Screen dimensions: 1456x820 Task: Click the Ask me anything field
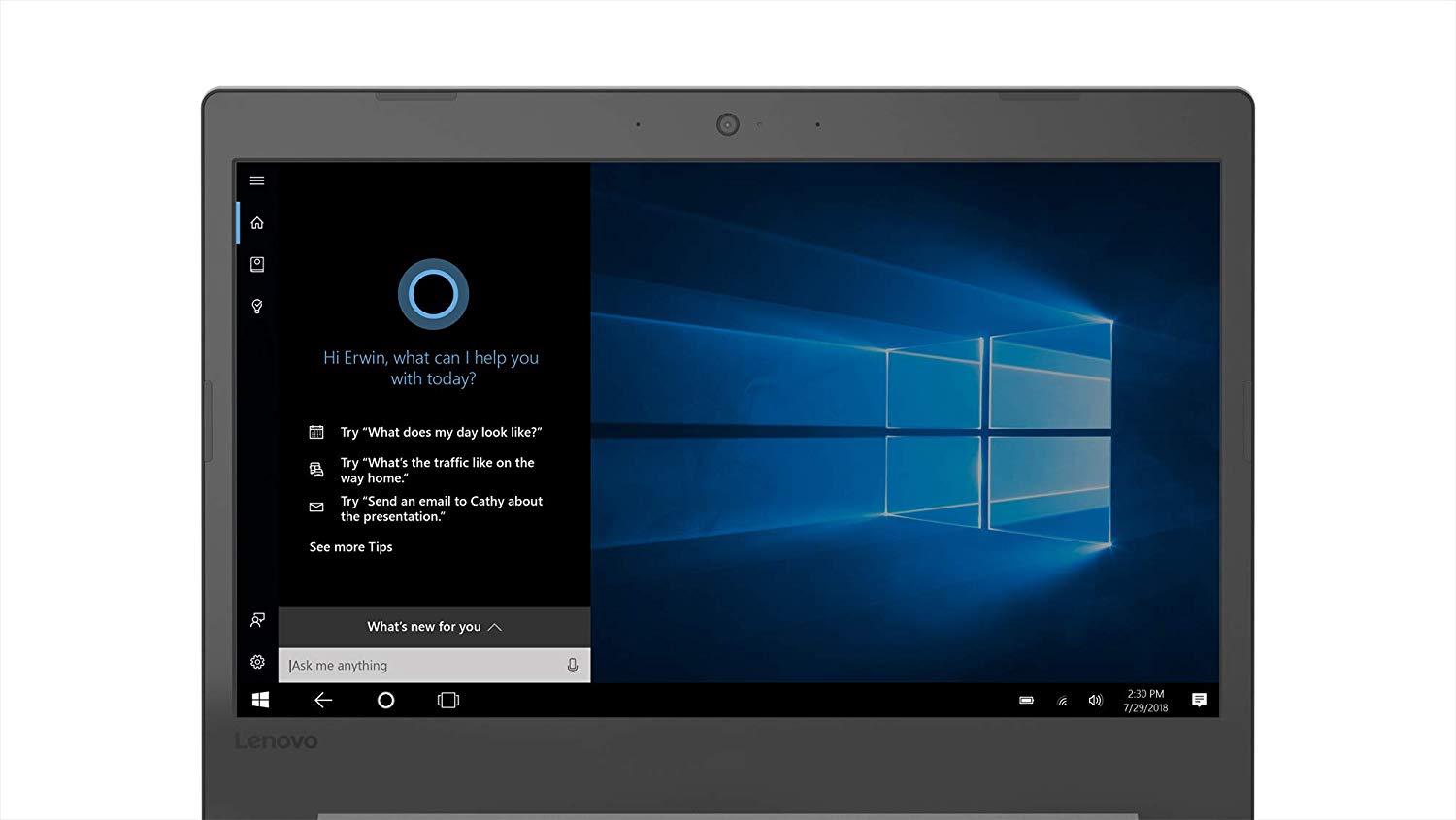pyautogui.click(x=422, y=666)
